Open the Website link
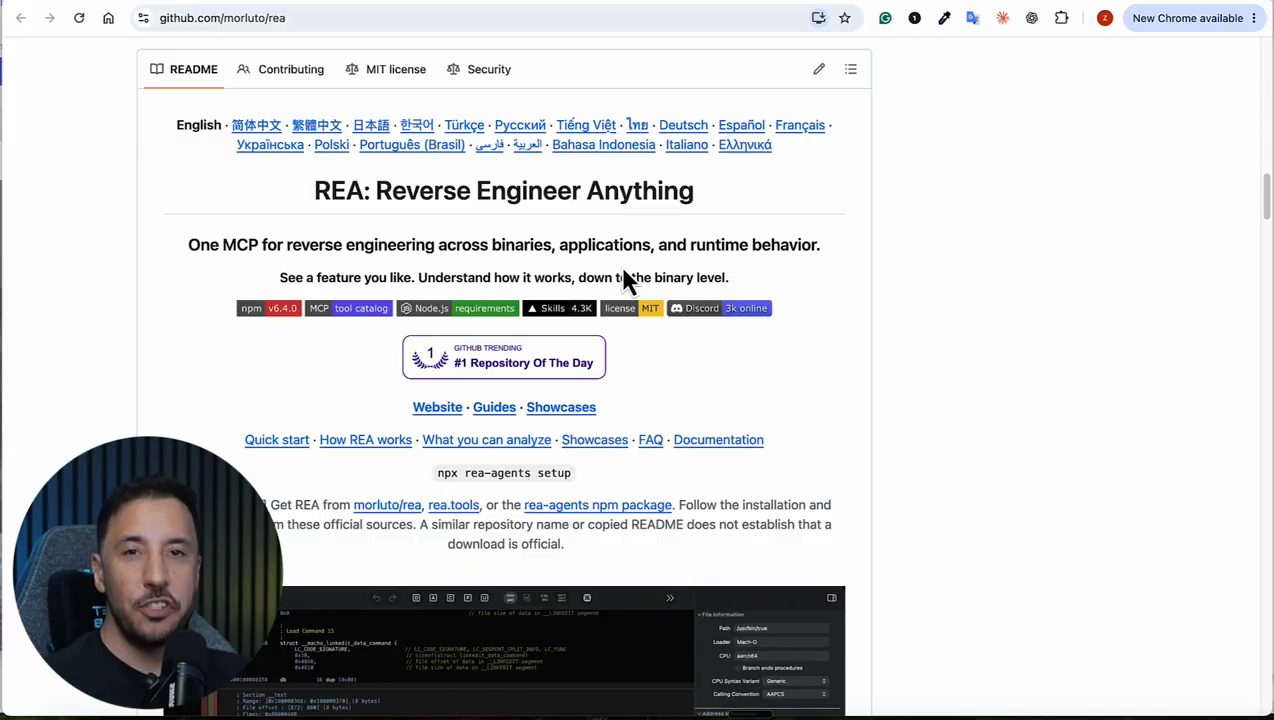Image resolution: width=1274 pixels, height=720 pixels. coord(438,407)
